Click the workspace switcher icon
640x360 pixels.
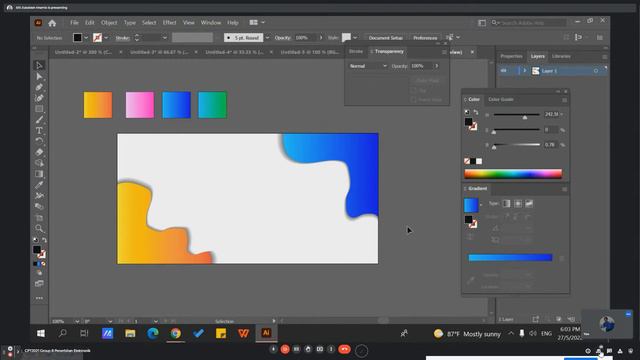pos(482,23)
